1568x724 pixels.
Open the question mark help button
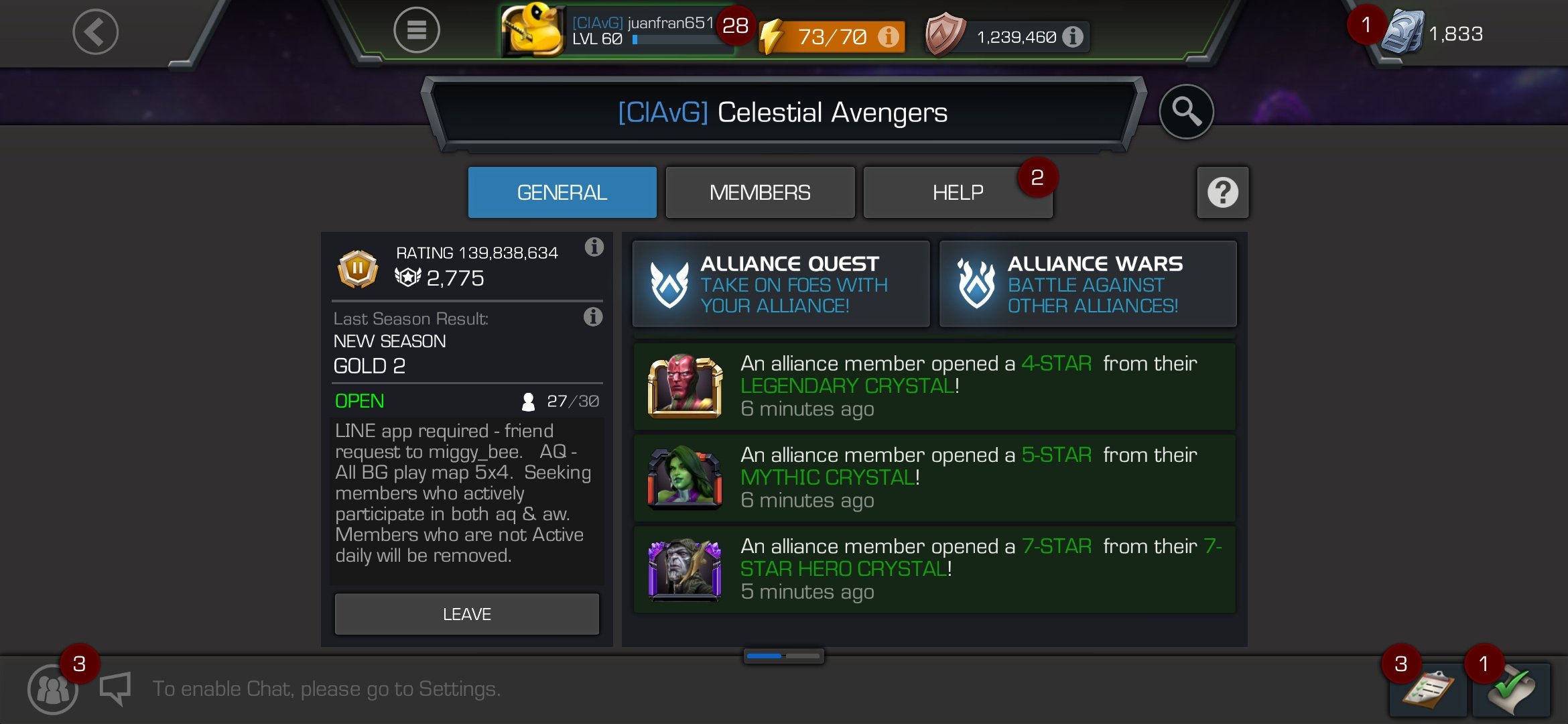[x=1222, y=193]
